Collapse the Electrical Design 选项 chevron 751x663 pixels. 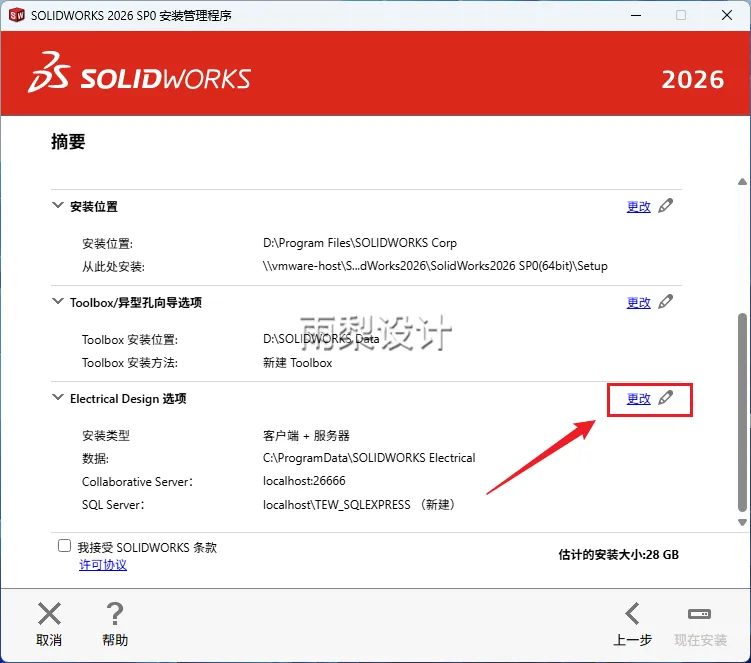[x=57, y=397]
